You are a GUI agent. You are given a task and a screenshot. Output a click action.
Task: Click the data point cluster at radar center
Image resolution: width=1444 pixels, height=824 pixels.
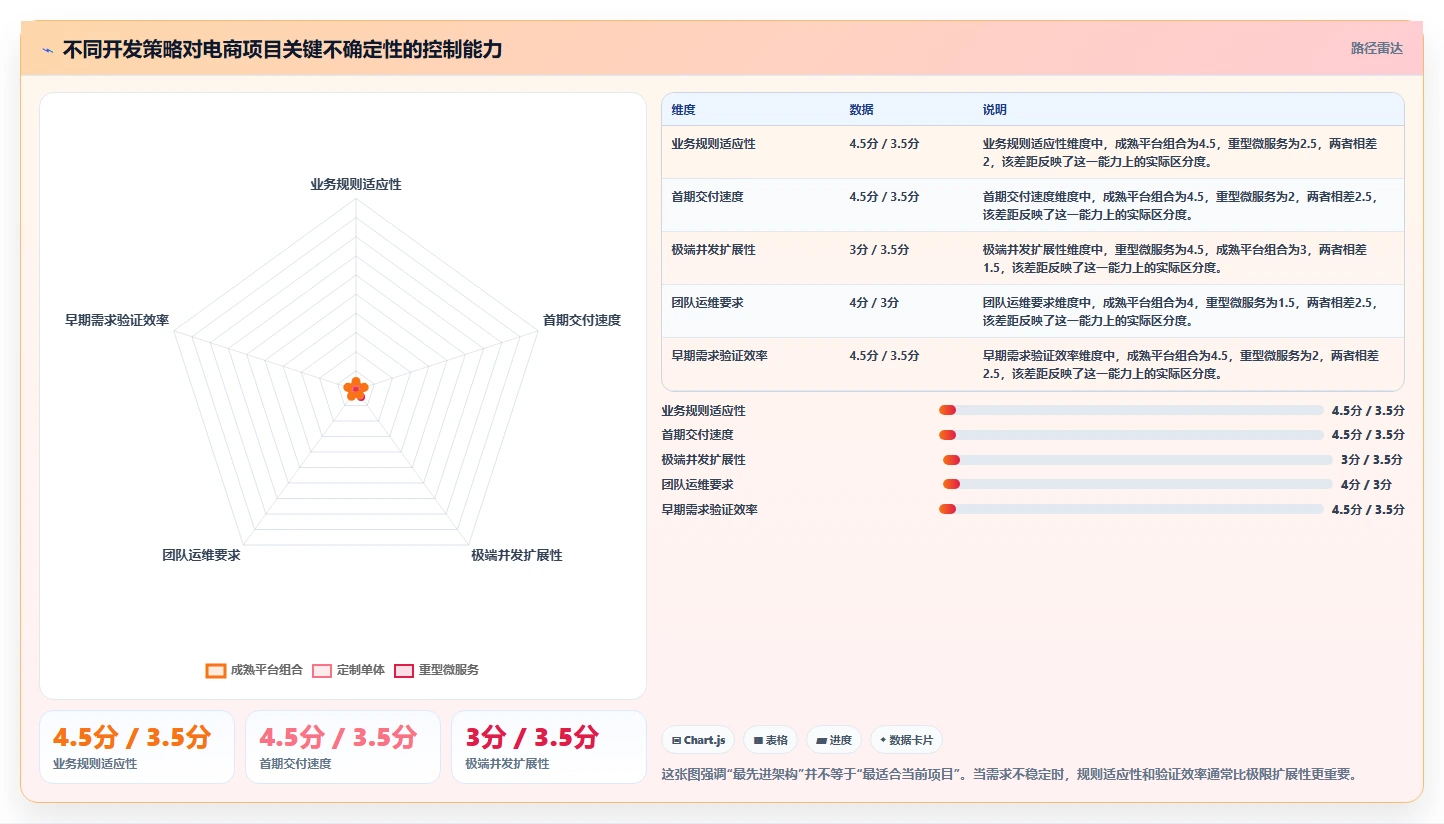point(356,389)
